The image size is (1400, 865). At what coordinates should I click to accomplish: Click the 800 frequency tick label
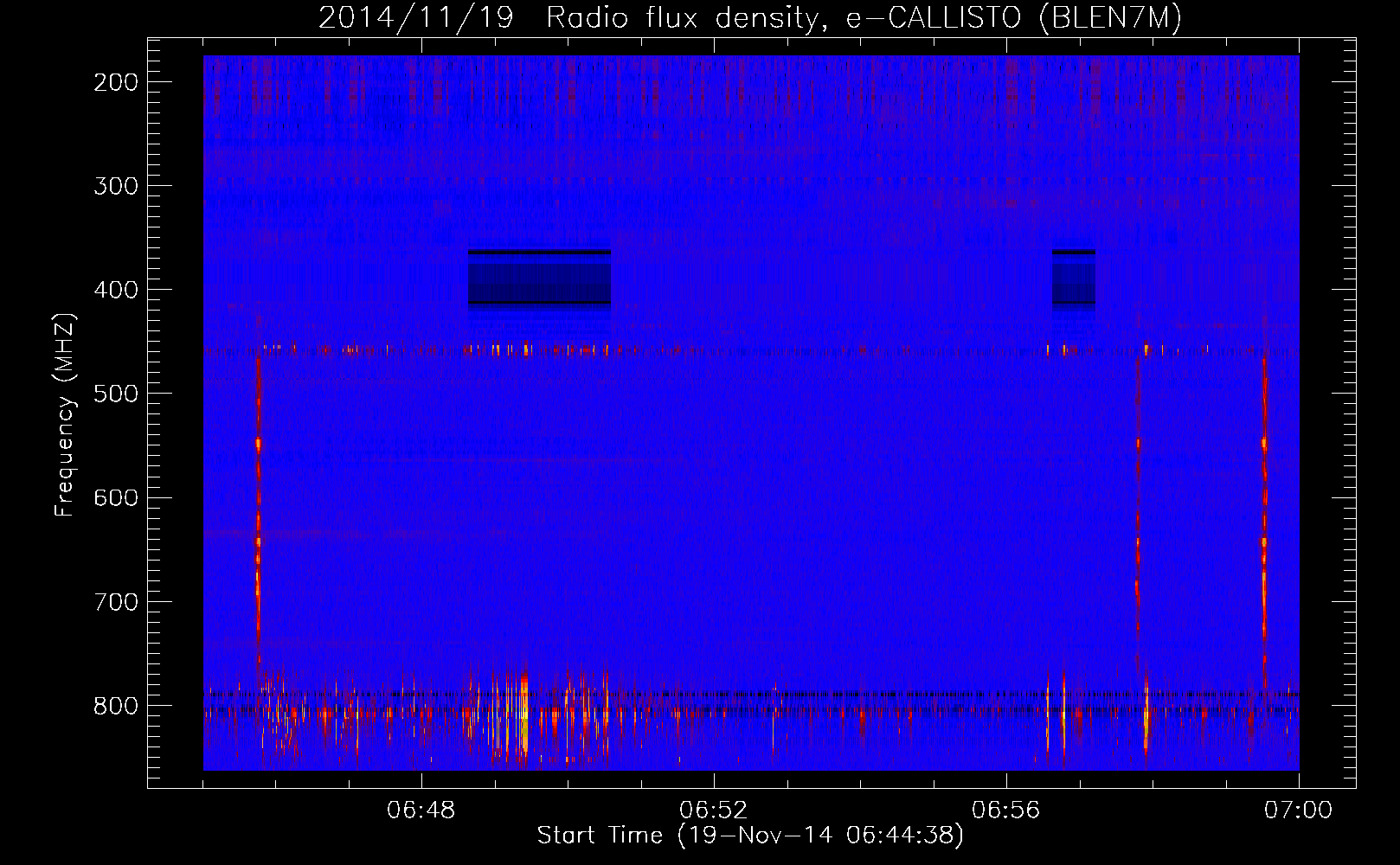pyautogui.click(x=115, y=705)
